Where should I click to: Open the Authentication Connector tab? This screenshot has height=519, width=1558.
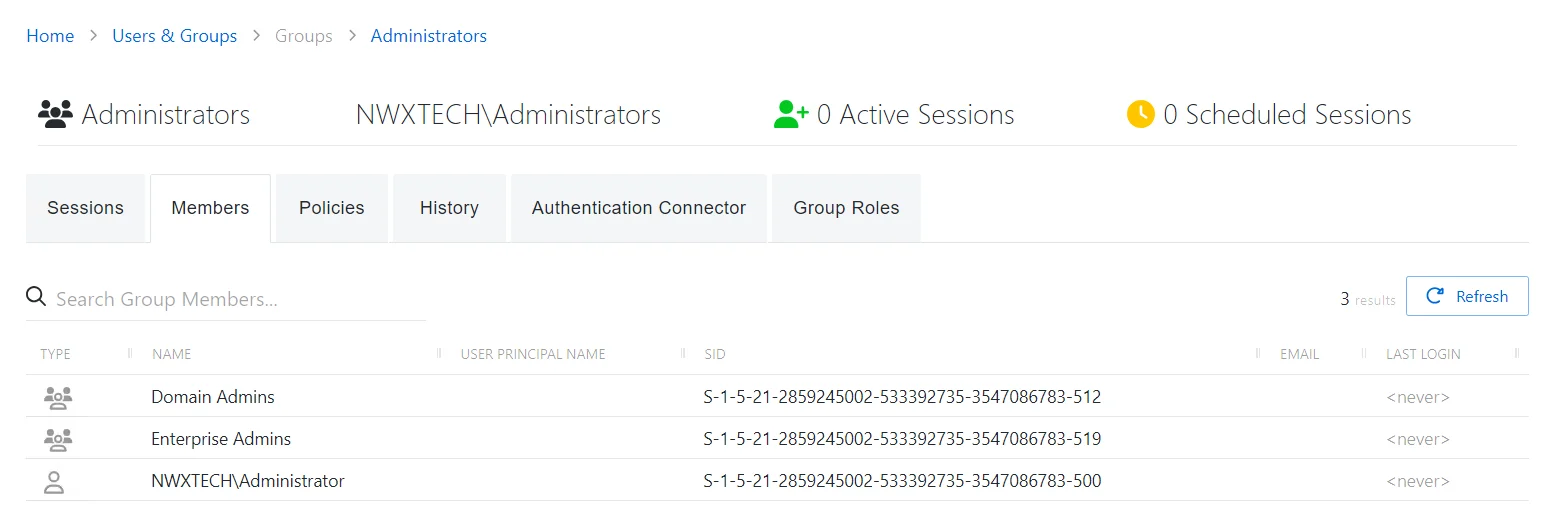tap(639, 208)
